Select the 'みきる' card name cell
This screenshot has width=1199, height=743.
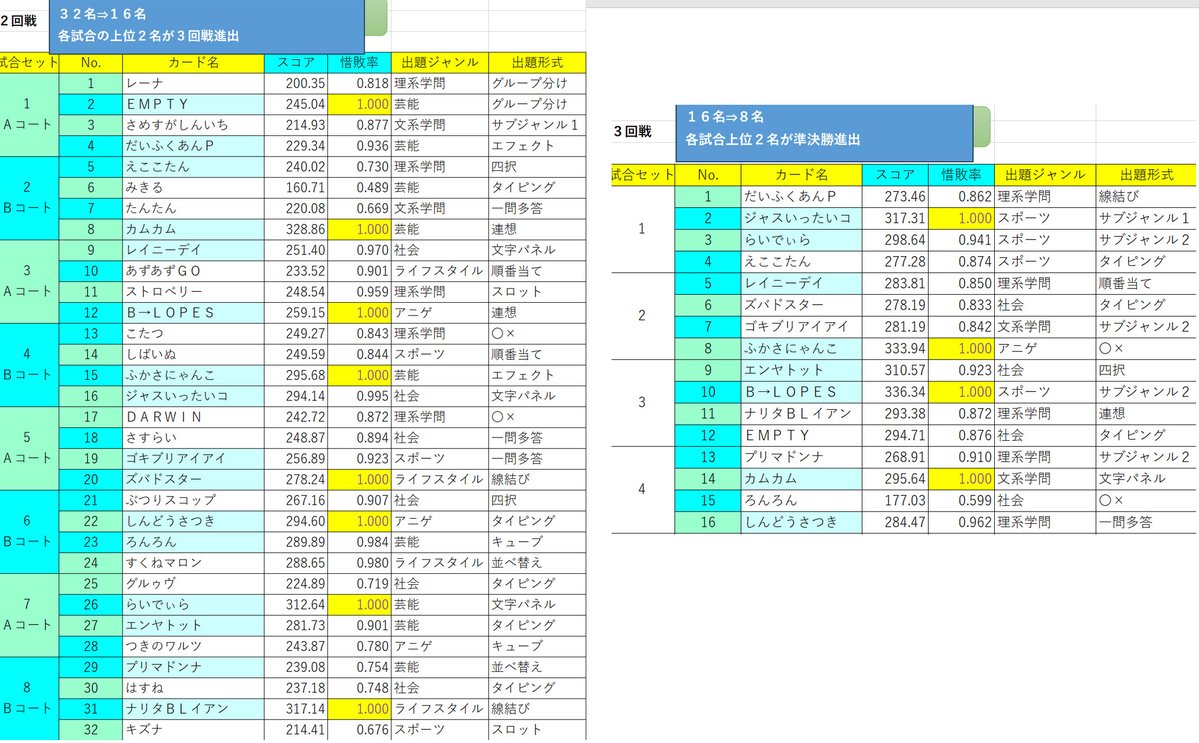click(193, 187)
